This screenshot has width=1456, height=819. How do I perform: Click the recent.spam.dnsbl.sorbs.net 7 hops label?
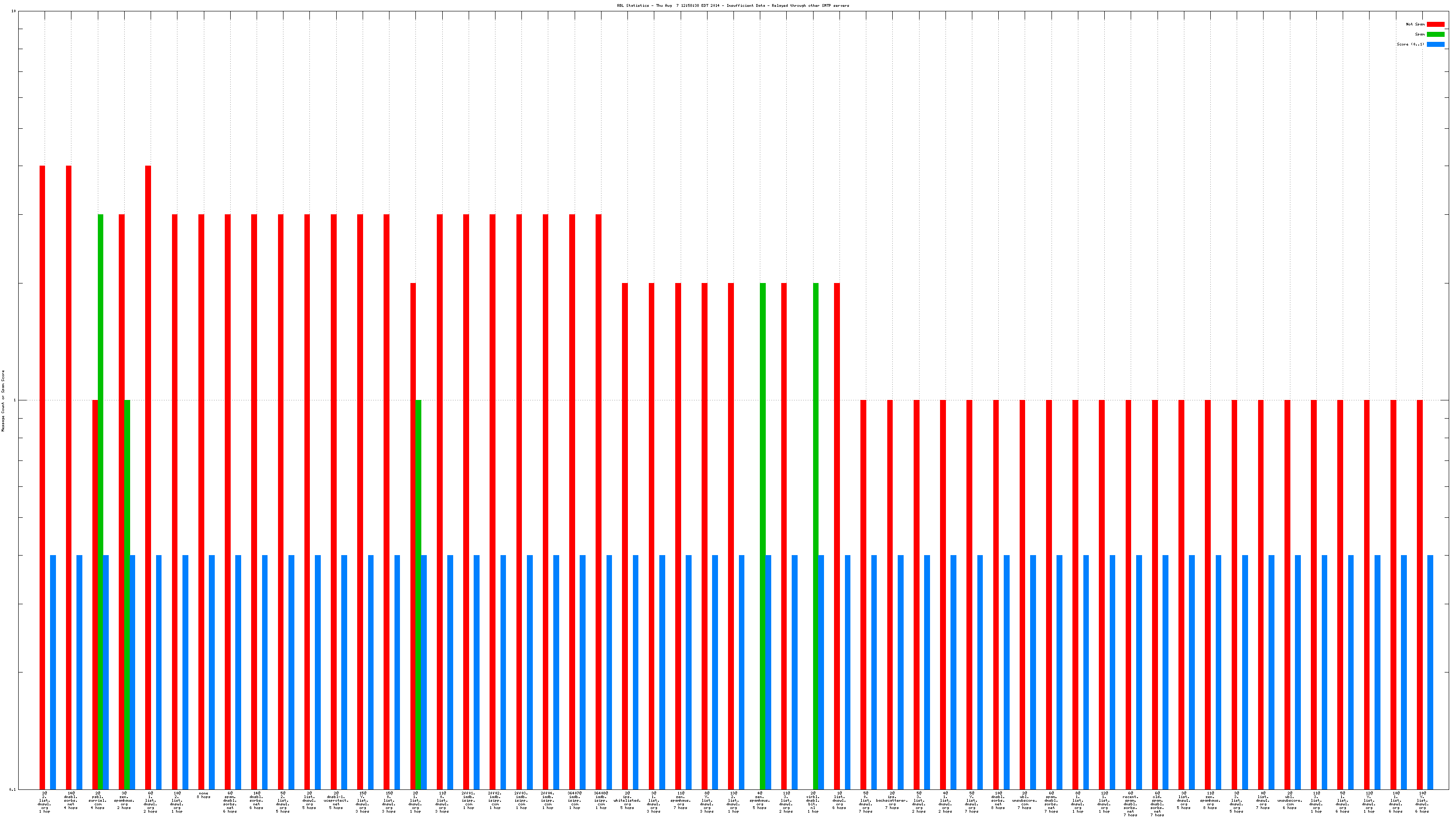click(1130, 804)
